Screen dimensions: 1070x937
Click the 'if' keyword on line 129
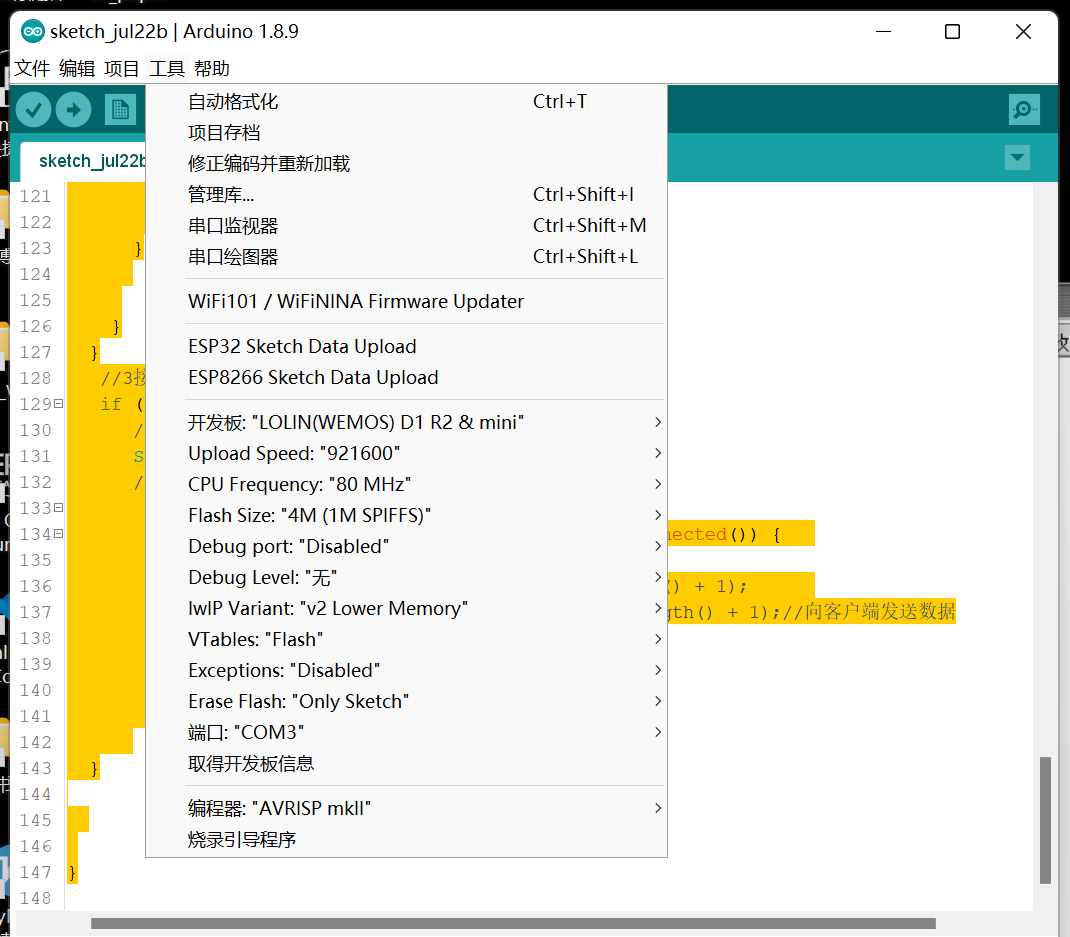click(111, 404)
